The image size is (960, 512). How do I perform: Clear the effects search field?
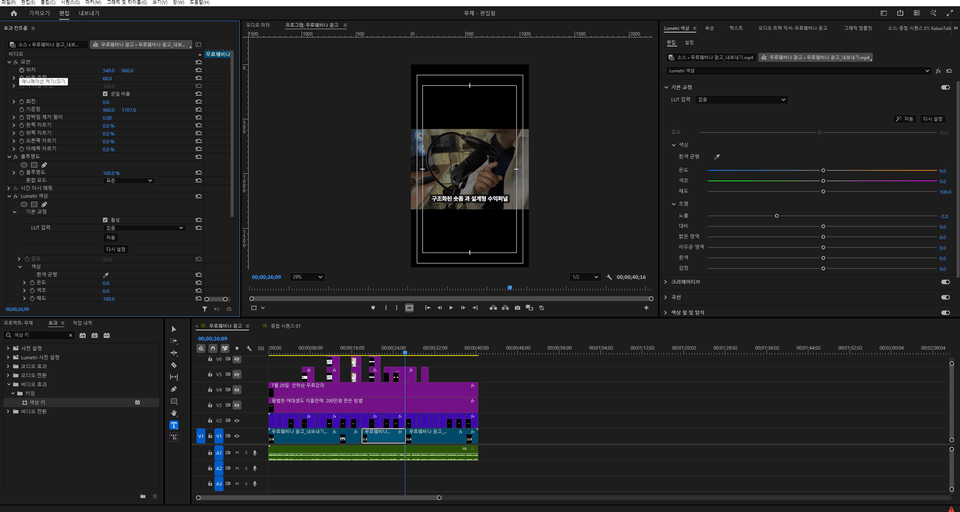click(x=70, y=336)
